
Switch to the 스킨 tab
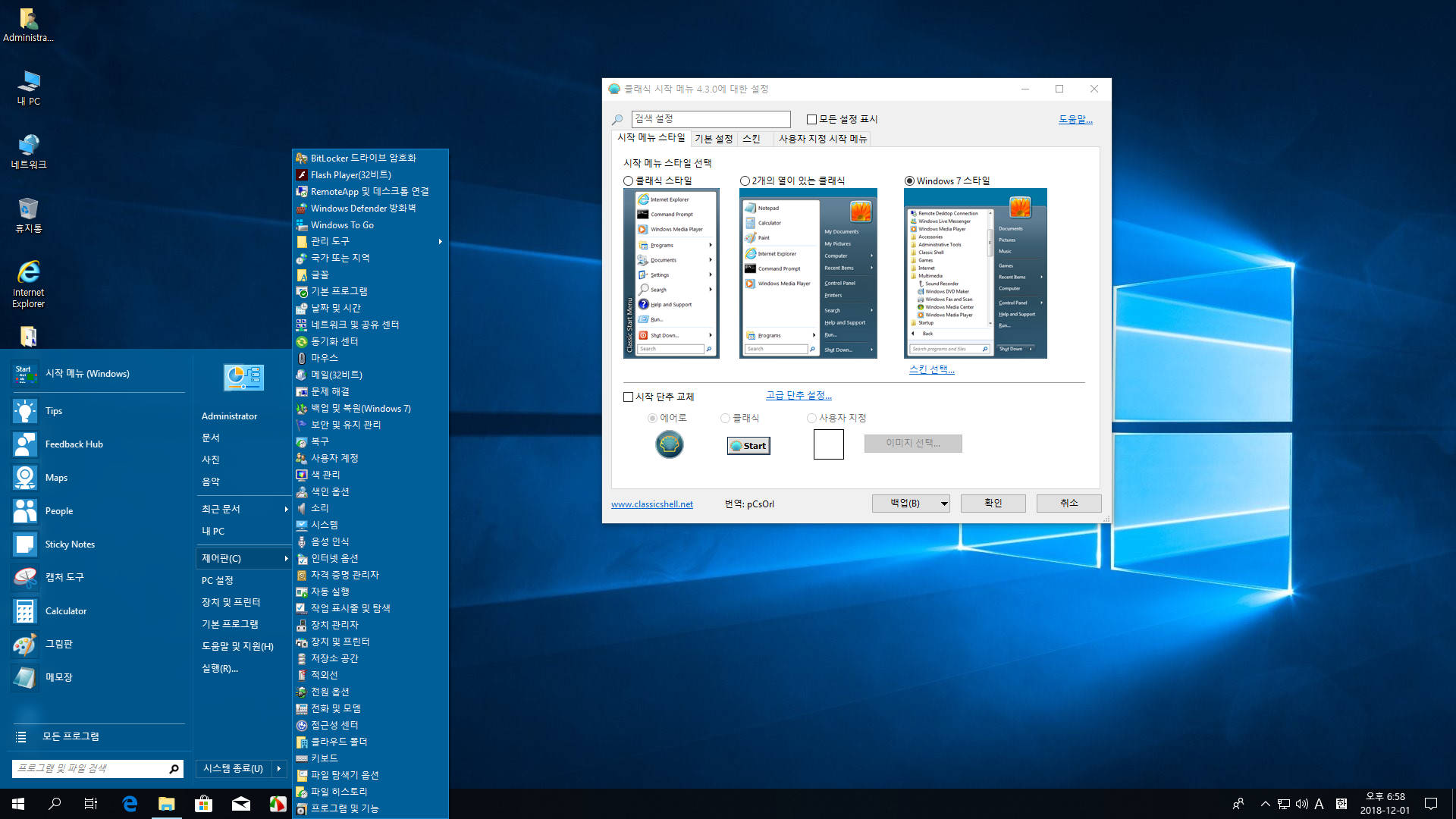coord(752,139)
